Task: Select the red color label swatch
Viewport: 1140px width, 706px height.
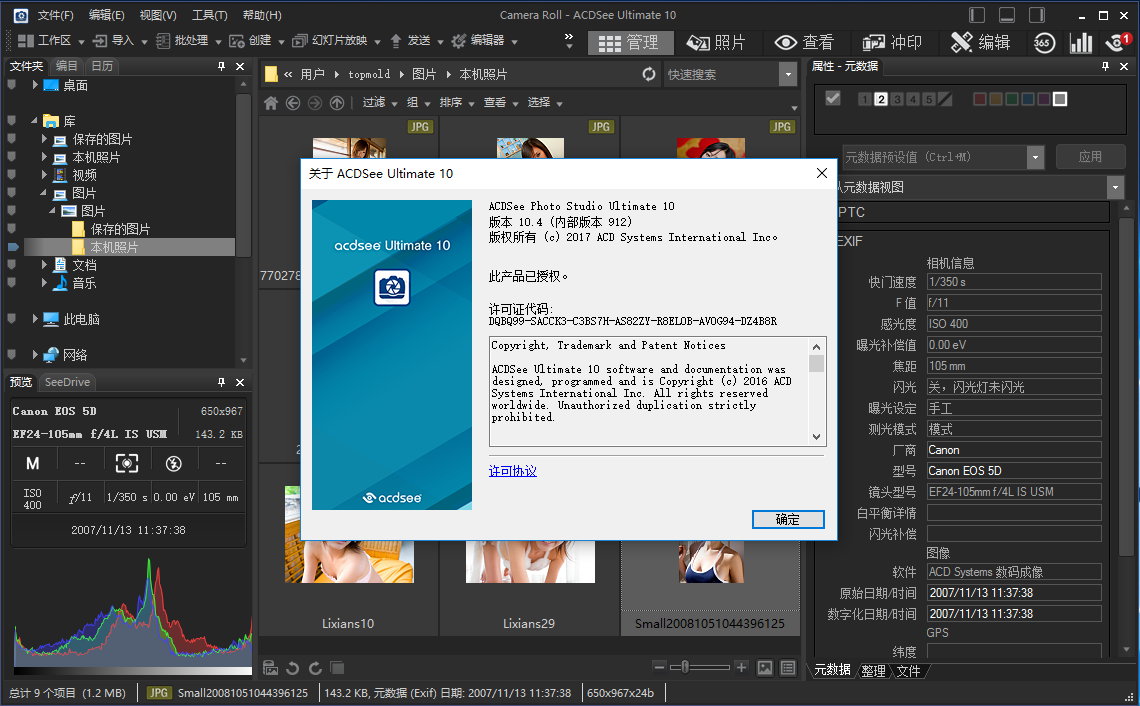Action: point(979,99)
